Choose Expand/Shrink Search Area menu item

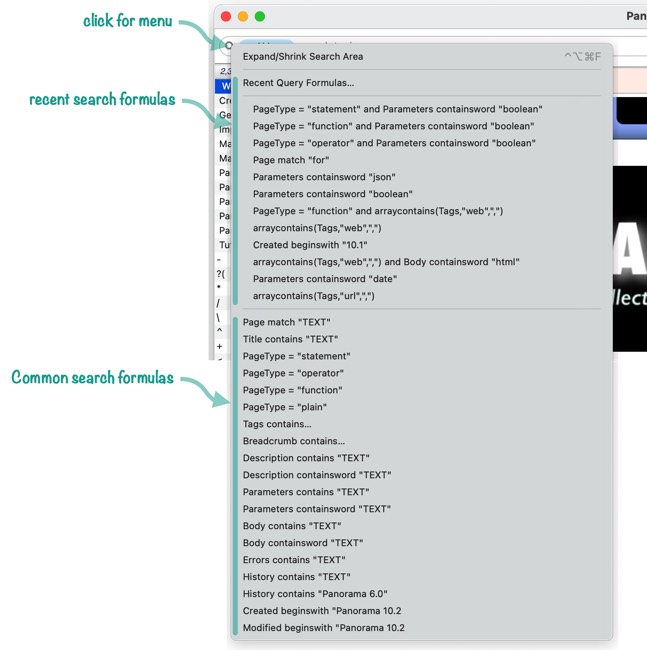[422, 57]
